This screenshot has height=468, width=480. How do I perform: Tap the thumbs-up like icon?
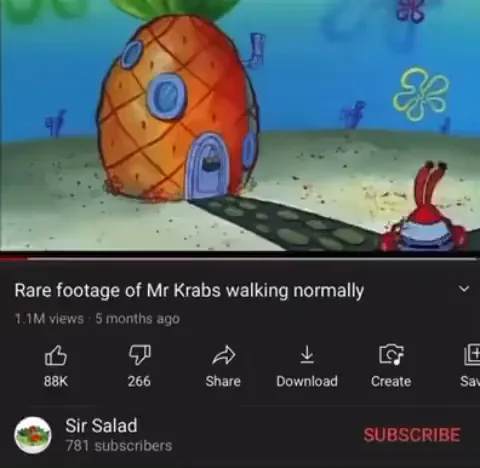tap(56, 355)
